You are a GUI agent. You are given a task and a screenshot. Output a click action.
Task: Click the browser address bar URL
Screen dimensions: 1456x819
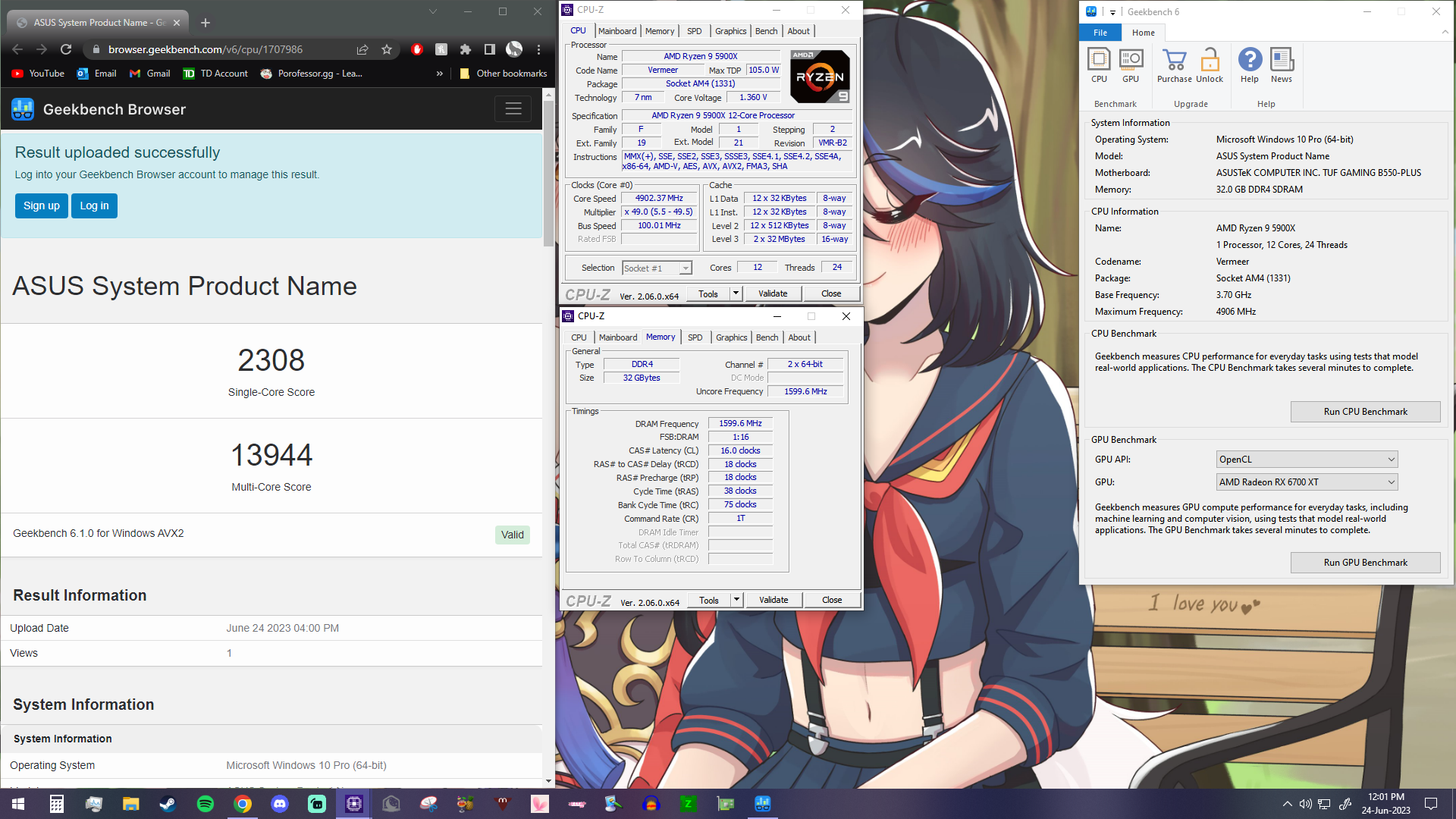click(x=205, y=49)
